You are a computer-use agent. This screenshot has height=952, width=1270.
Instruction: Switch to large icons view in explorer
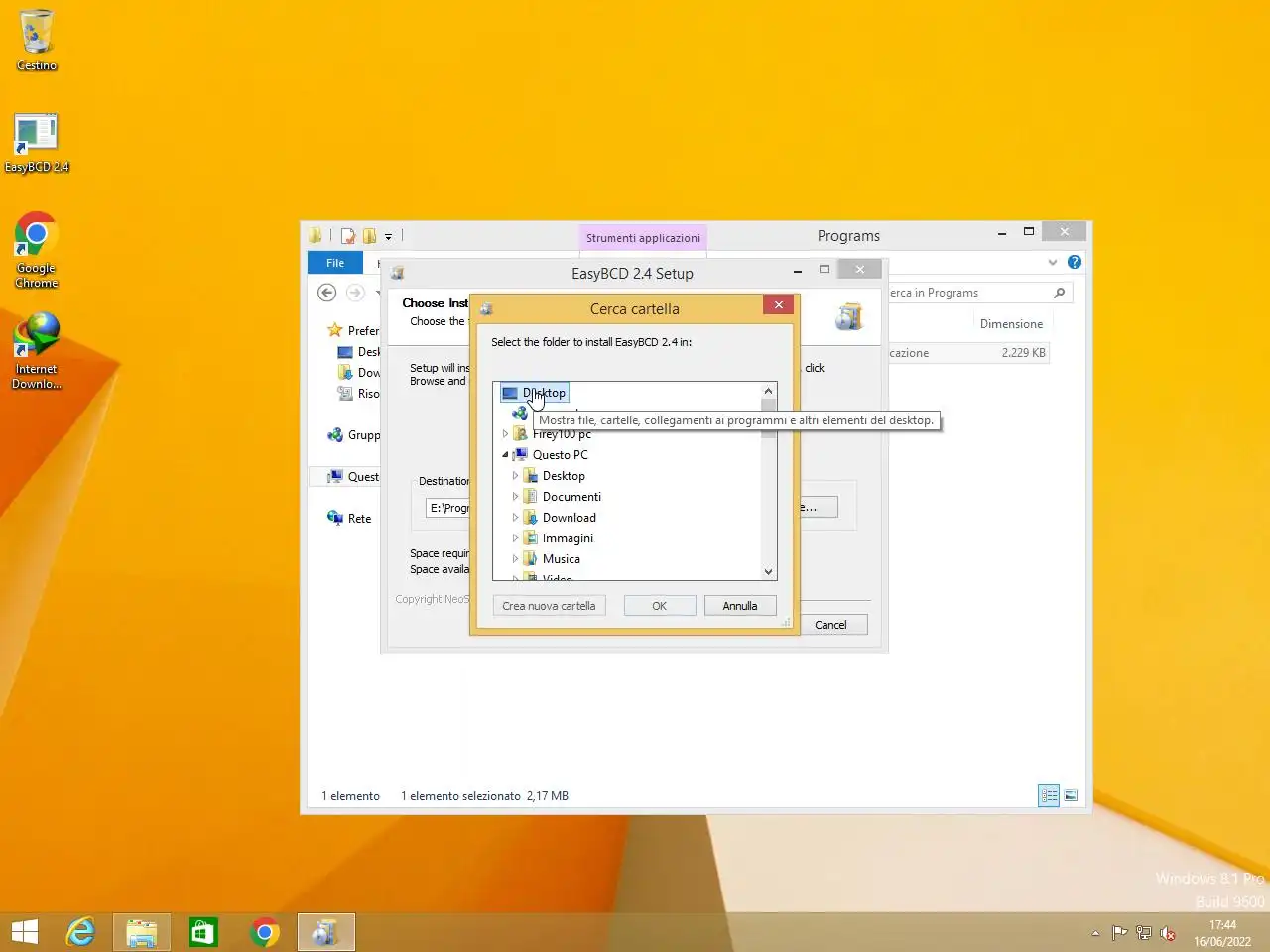click(x=1071, y=796)
